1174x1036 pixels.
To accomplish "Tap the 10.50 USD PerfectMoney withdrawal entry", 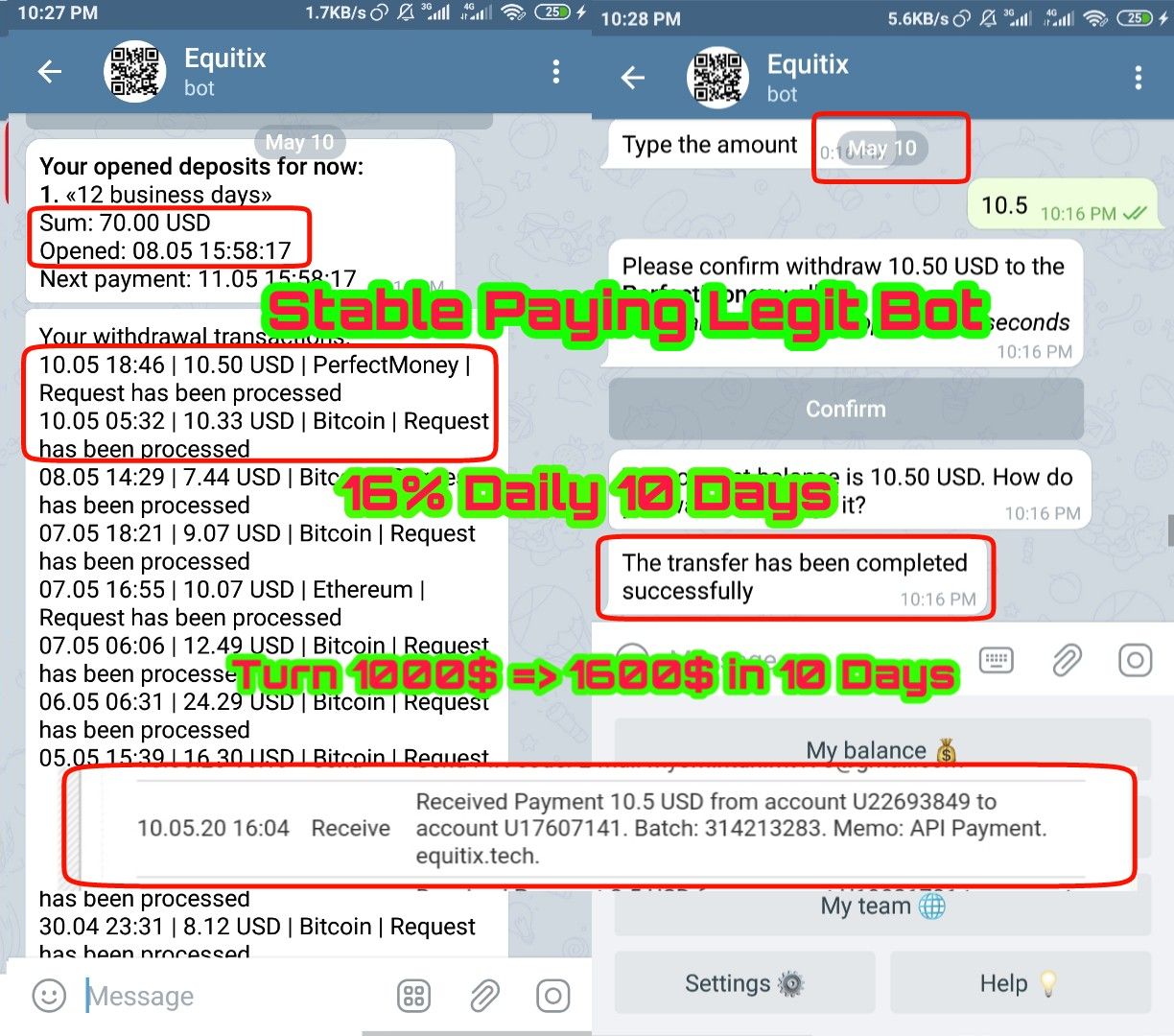I will (255, 379).
